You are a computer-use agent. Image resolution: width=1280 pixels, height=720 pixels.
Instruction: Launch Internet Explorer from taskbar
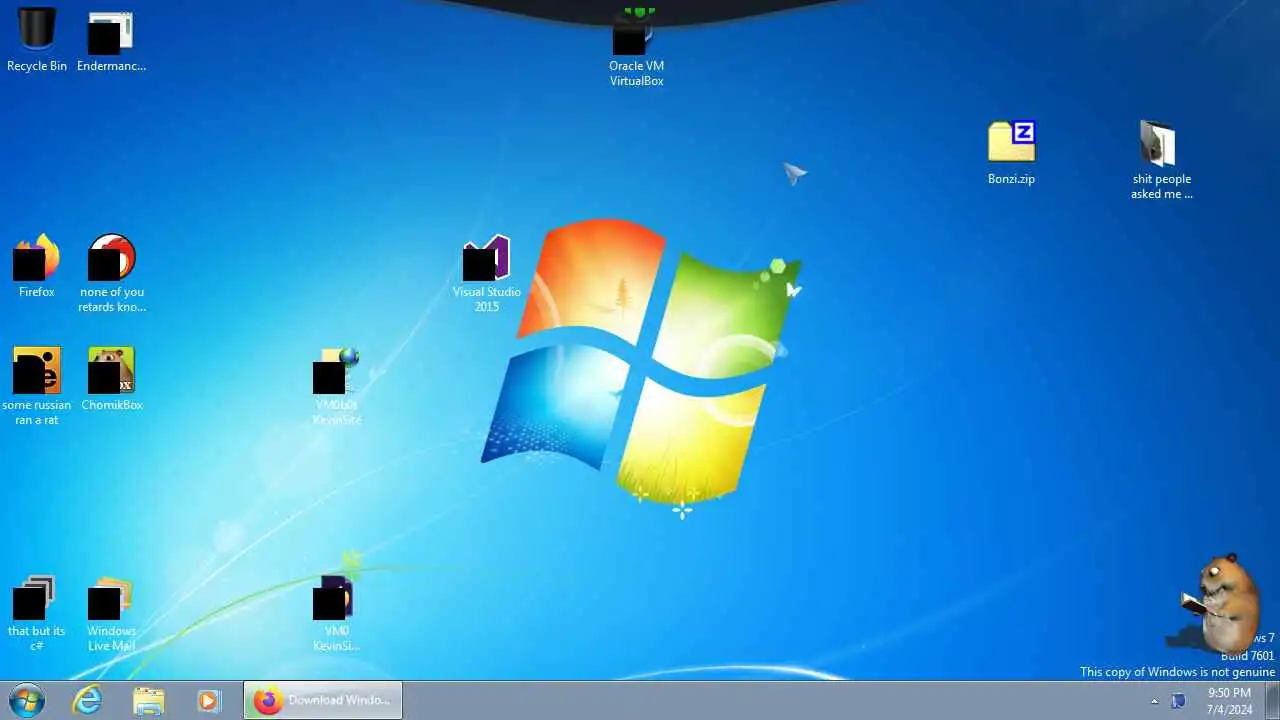(x=88, y=700)
